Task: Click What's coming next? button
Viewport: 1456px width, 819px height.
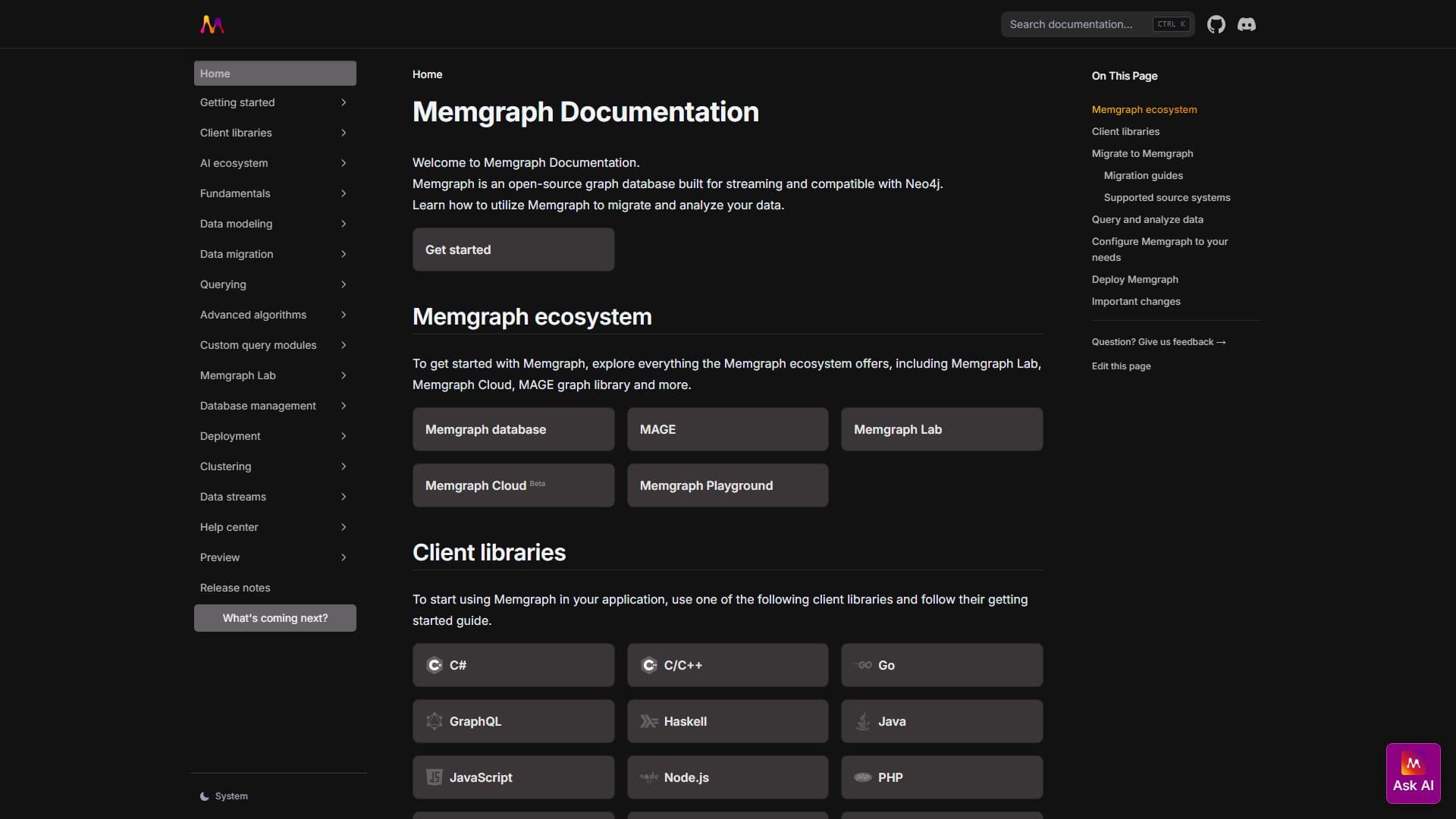Action: point(275,618)
